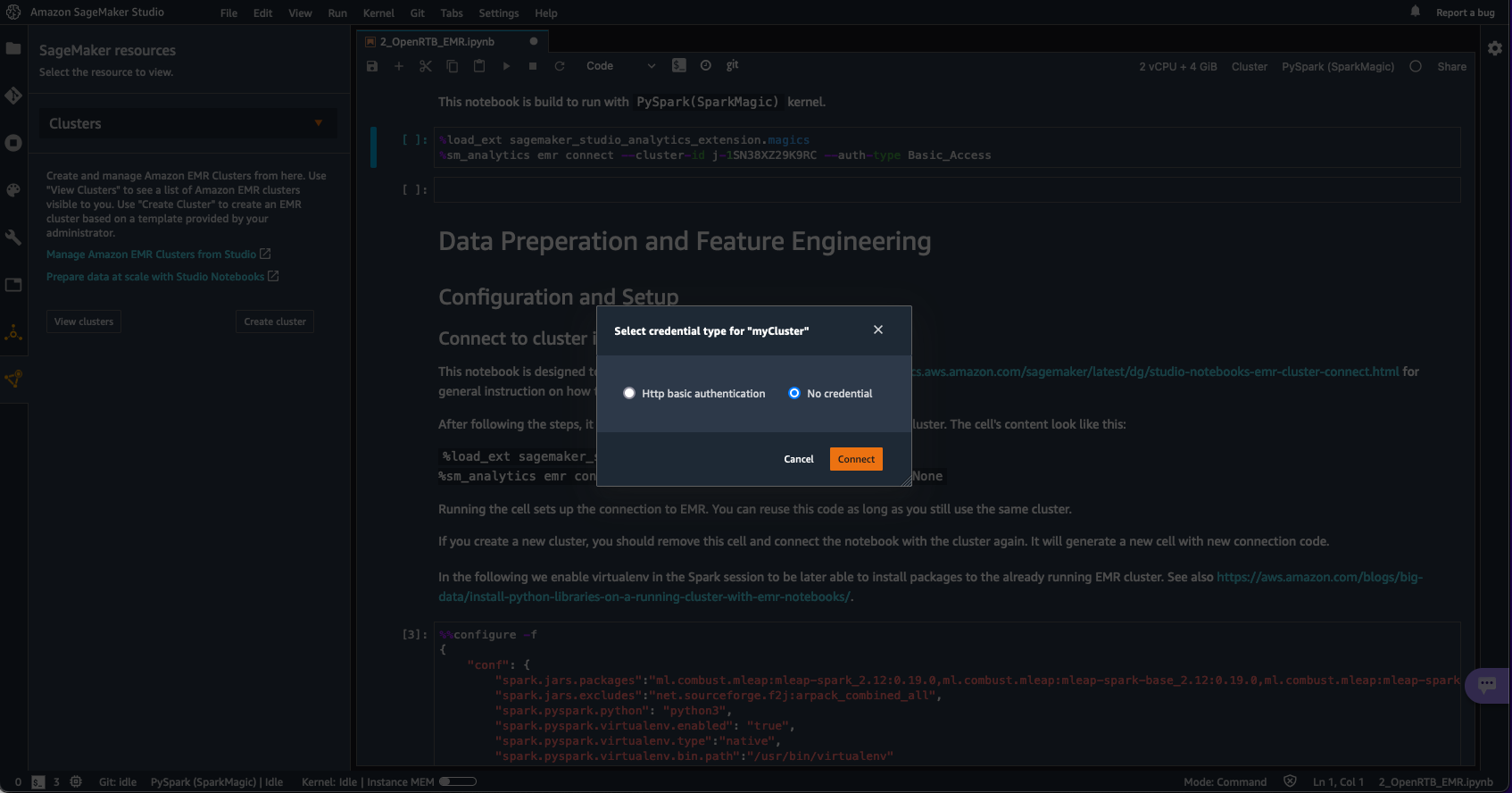Restart the kernel with the refresh icon
This screenshot has width=1512, height=793.
coord(560,66)
